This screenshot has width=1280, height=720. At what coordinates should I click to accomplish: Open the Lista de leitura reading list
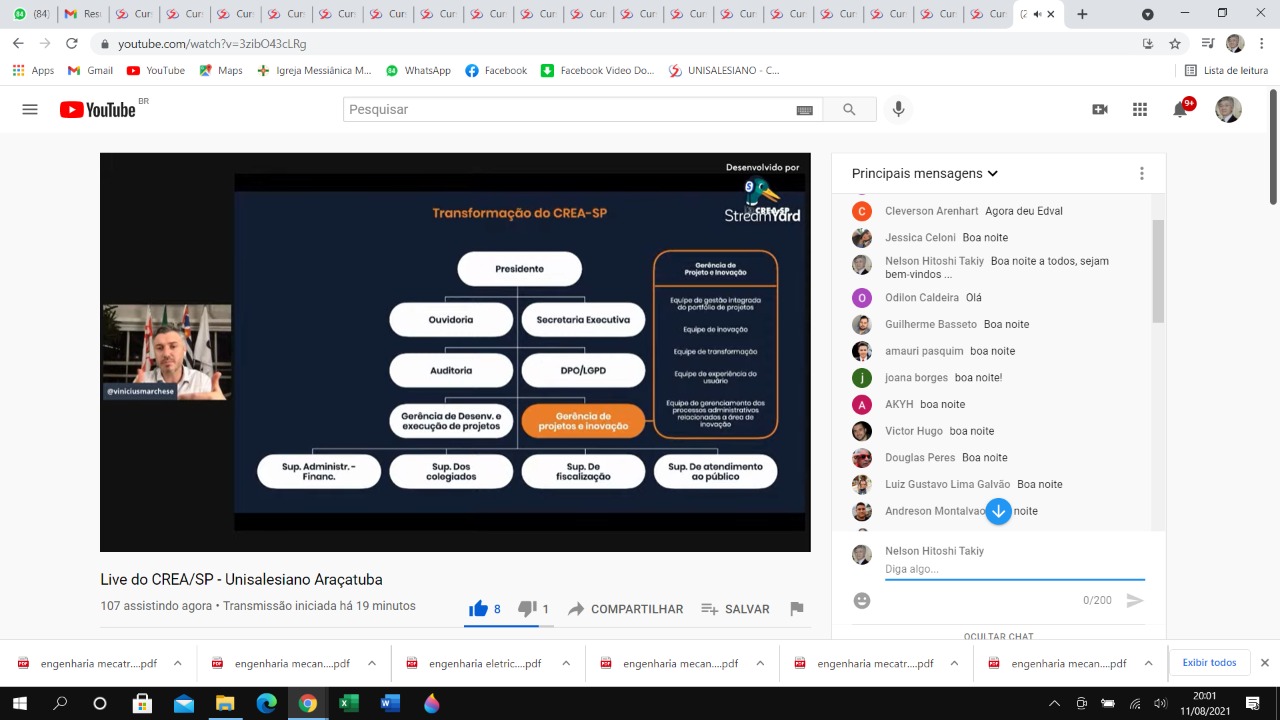pos(1226,71)
